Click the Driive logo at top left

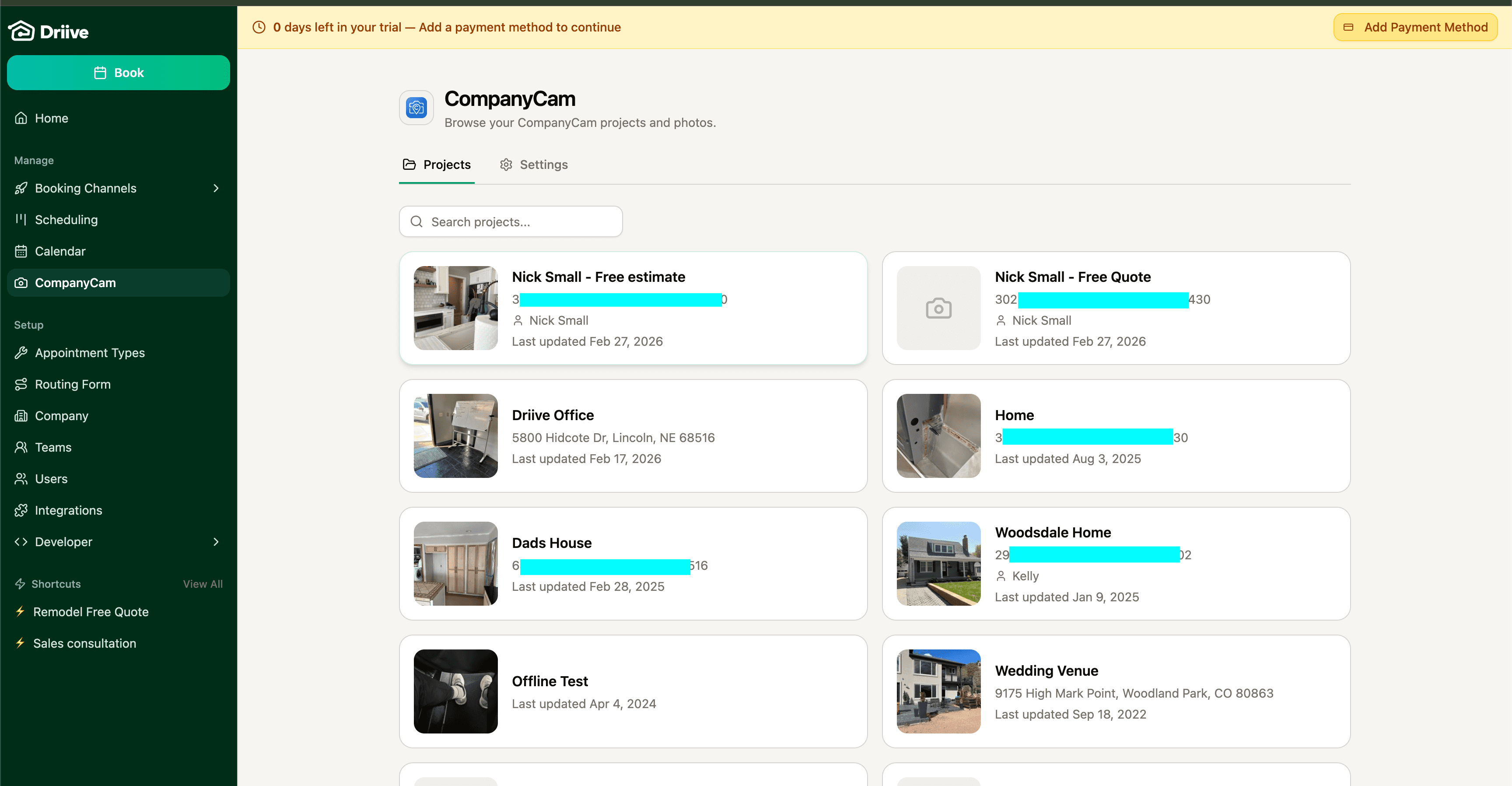[49, 31]
